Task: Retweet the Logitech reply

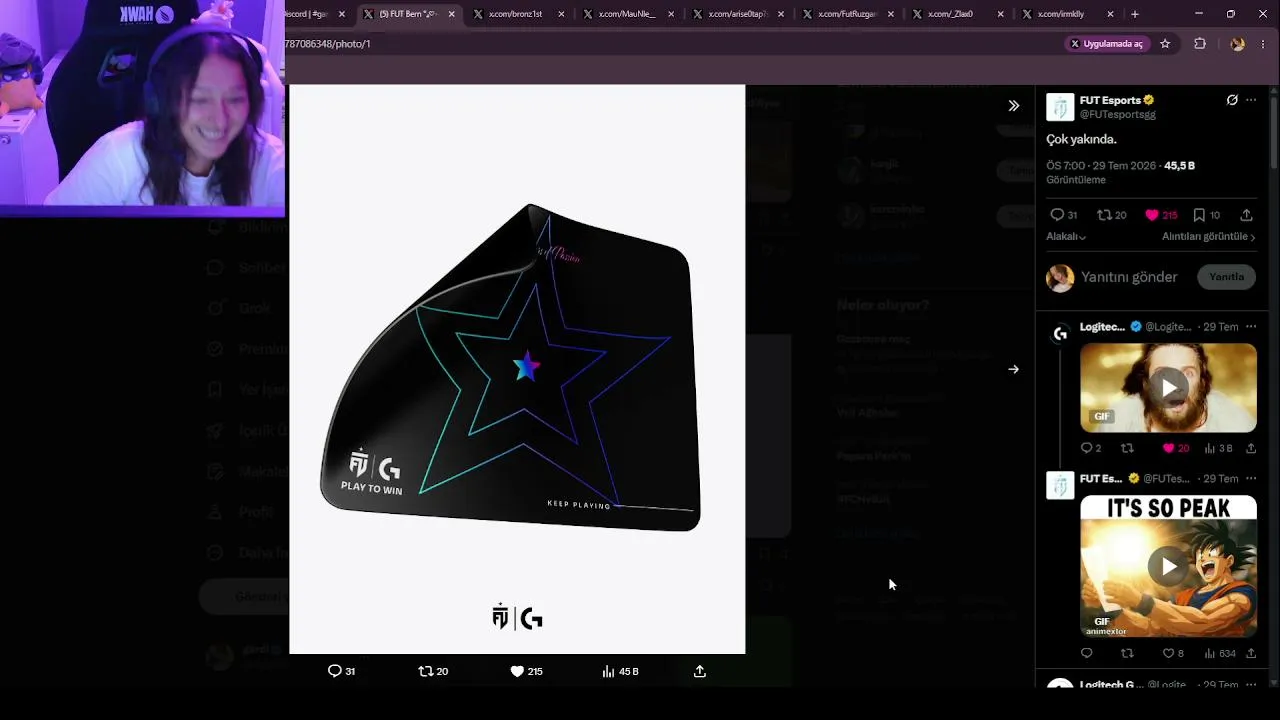Action: coord(1127,449)
